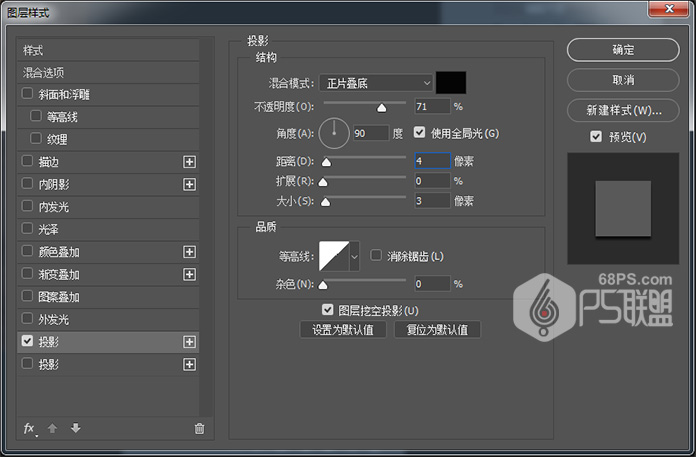696x457 pixels.
Task: Enable the 斜面和浮雕 checkbox
Action: [27, 93]
